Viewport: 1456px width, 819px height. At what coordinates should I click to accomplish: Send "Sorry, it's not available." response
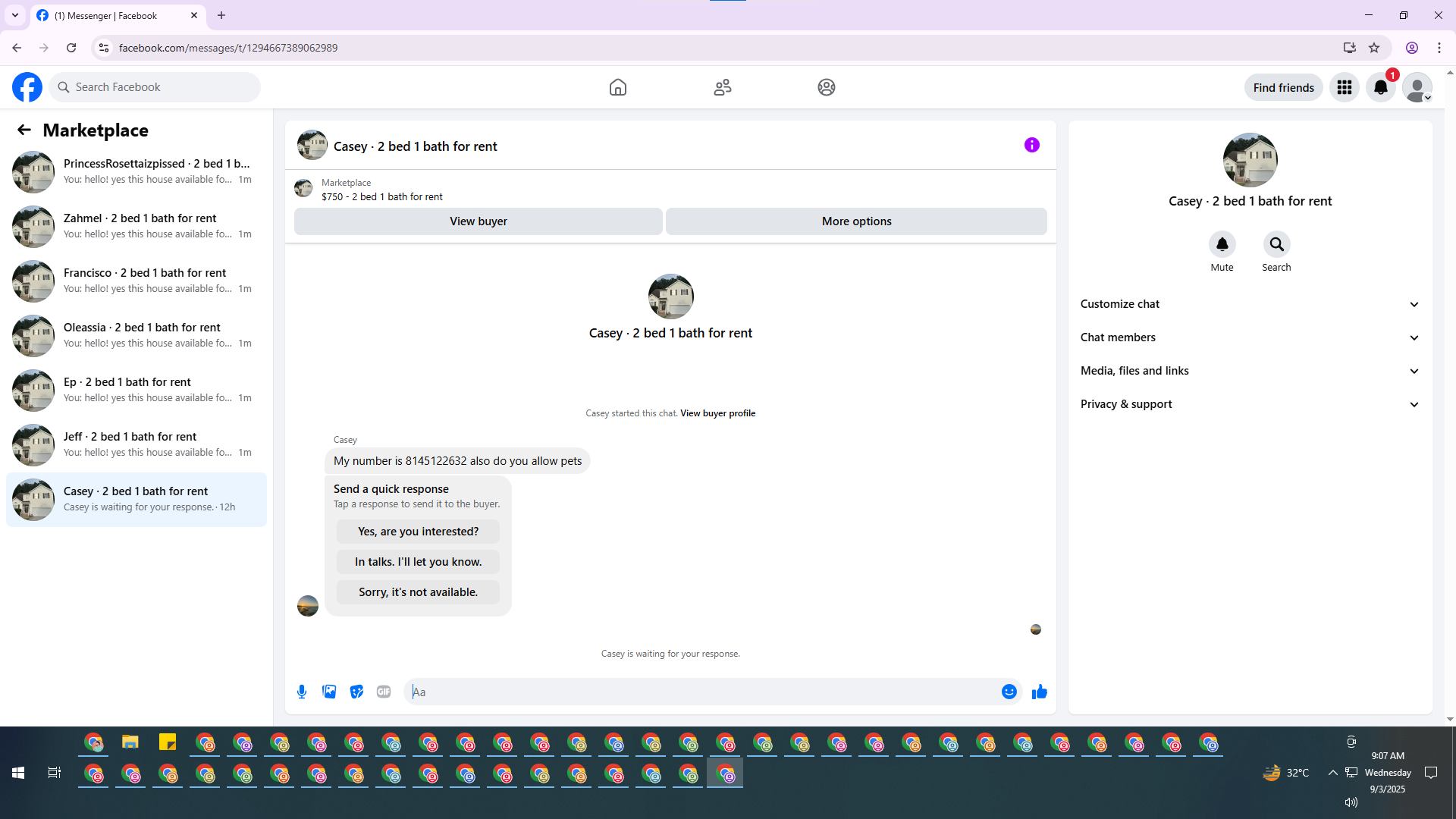(419, 592)
